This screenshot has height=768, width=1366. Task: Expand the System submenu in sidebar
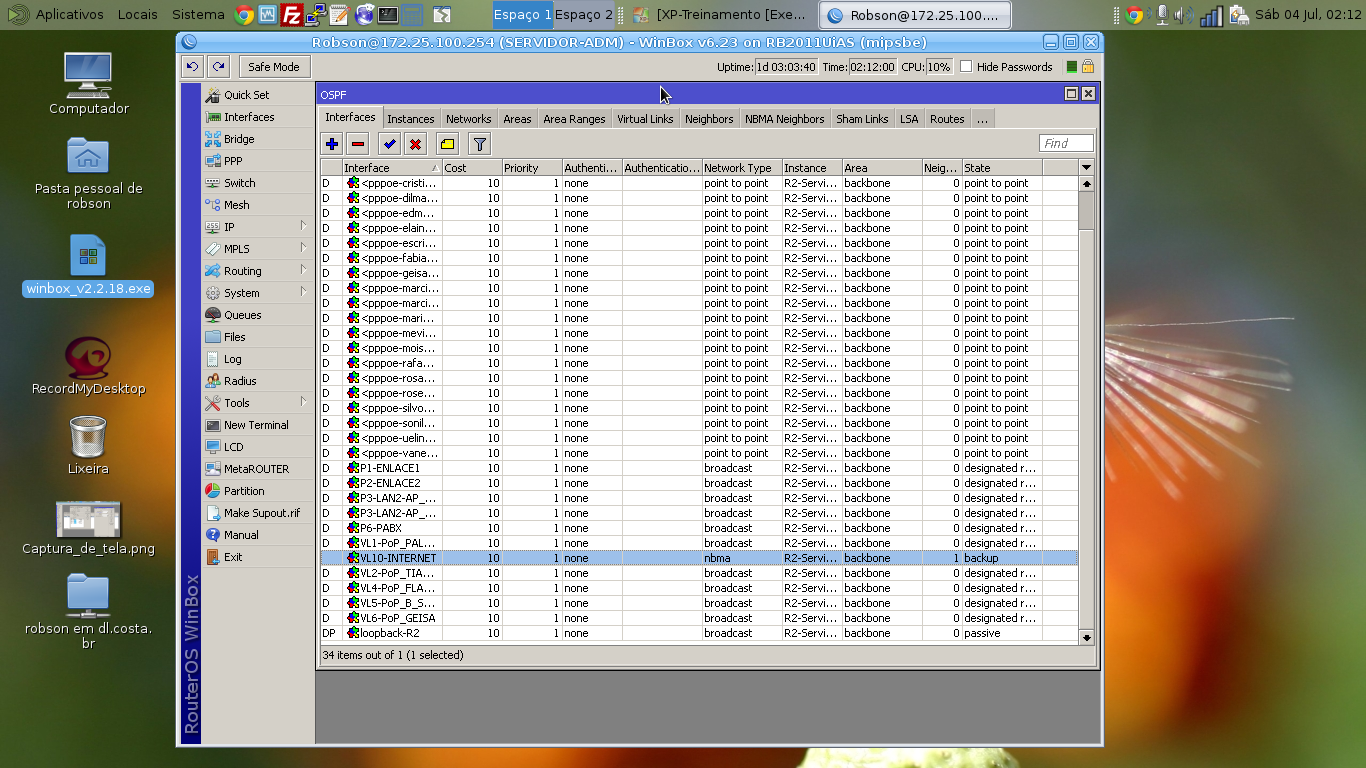258,293
